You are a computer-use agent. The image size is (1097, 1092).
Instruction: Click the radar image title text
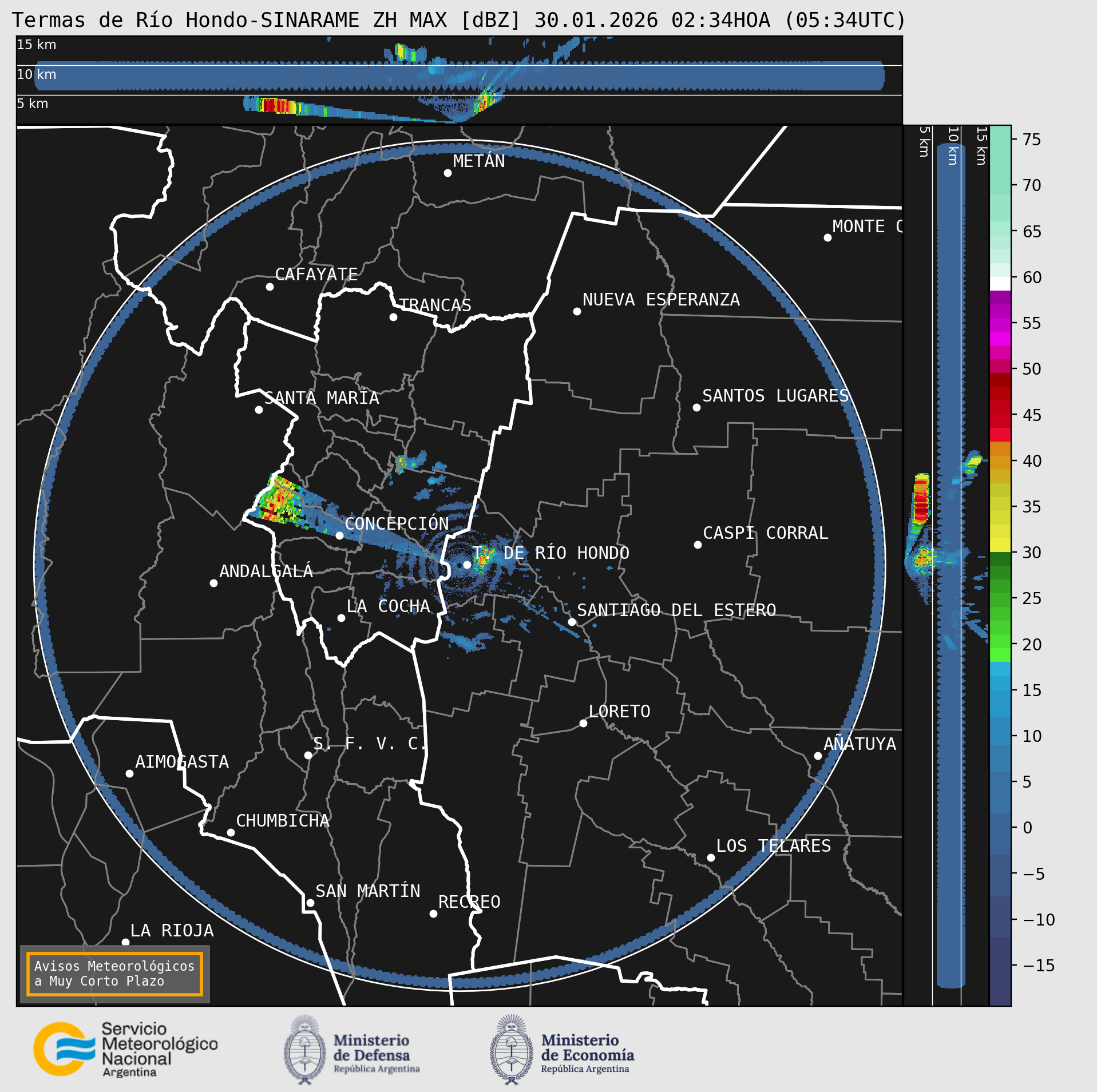click(x=459, y=20)
